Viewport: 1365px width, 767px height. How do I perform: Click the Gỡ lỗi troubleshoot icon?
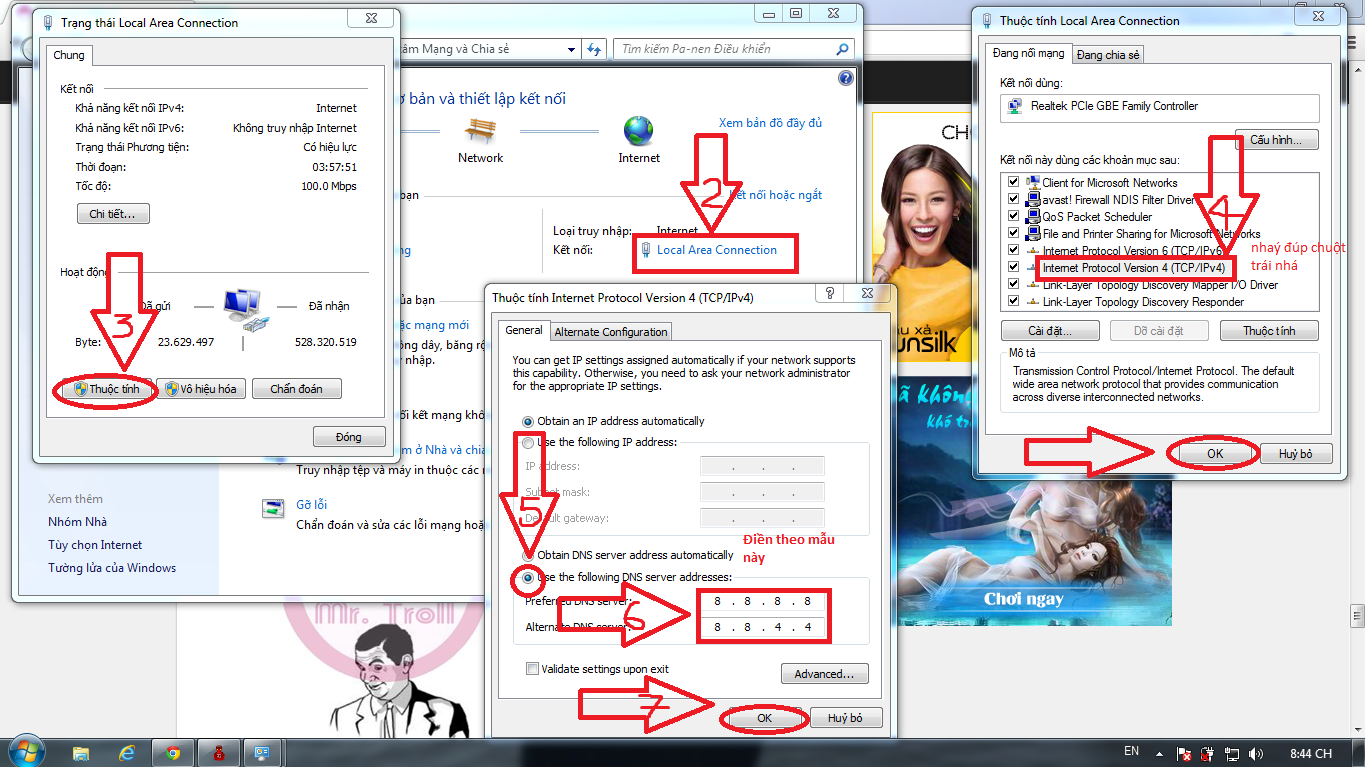coord(272,508)
